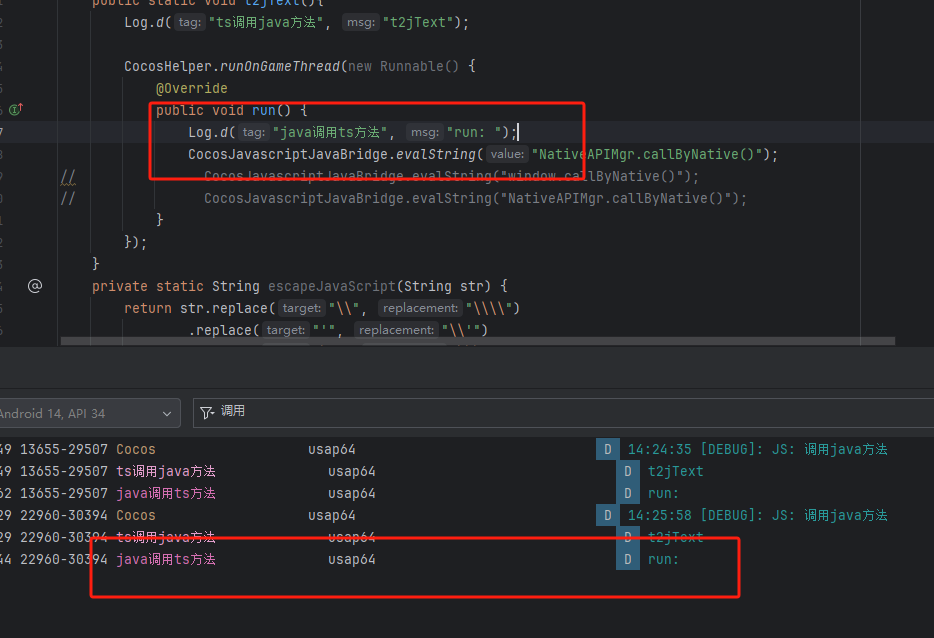This screenshot has width=934, height=638.
Task: Click first t2jText log message
Action: pyautogui.click(x=675, y=471)
